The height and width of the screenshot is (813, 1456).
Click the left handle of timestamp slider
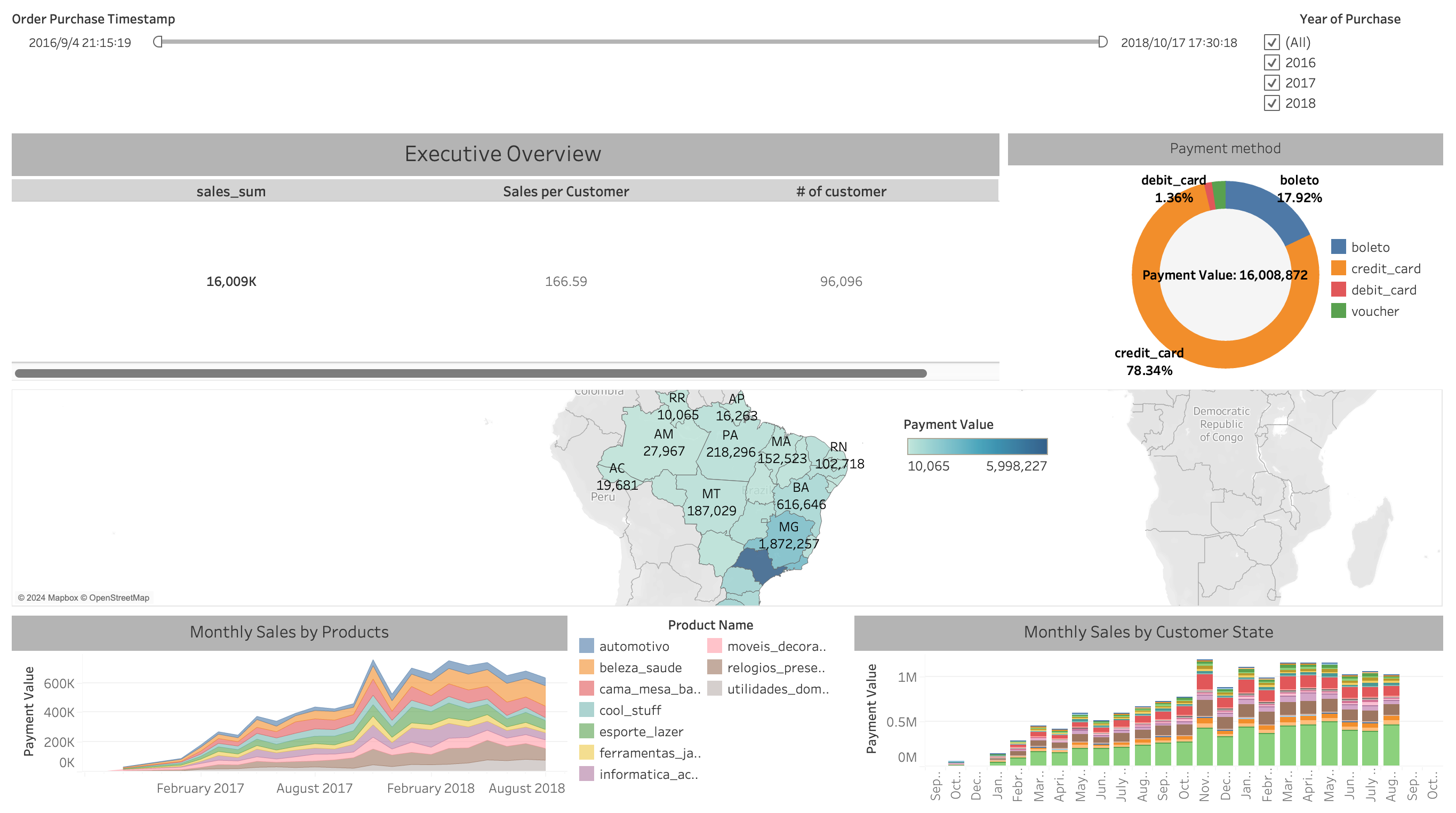pyautogui.click(x=158, y=42)
